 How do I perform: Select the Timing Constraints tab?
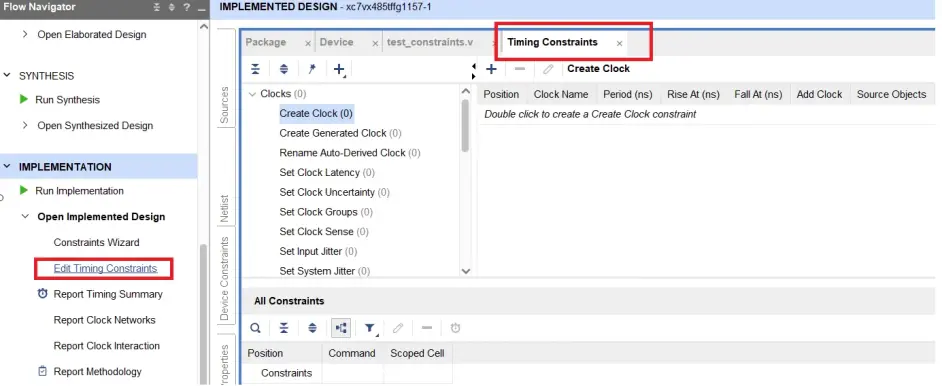[x=552, y=42]
